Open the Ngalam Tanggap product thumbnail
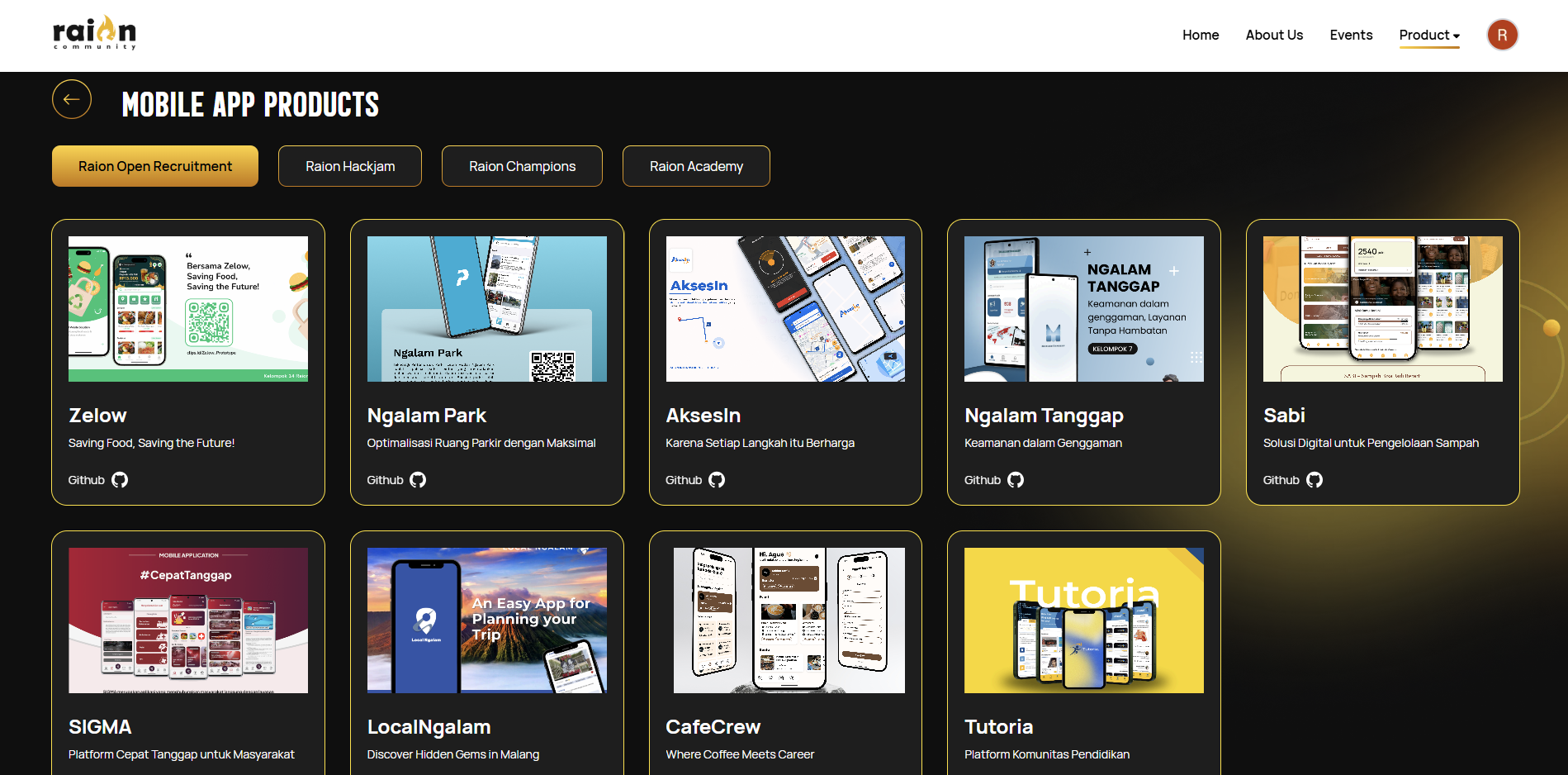1568x775 pixels. click(x=1084, y=309)
